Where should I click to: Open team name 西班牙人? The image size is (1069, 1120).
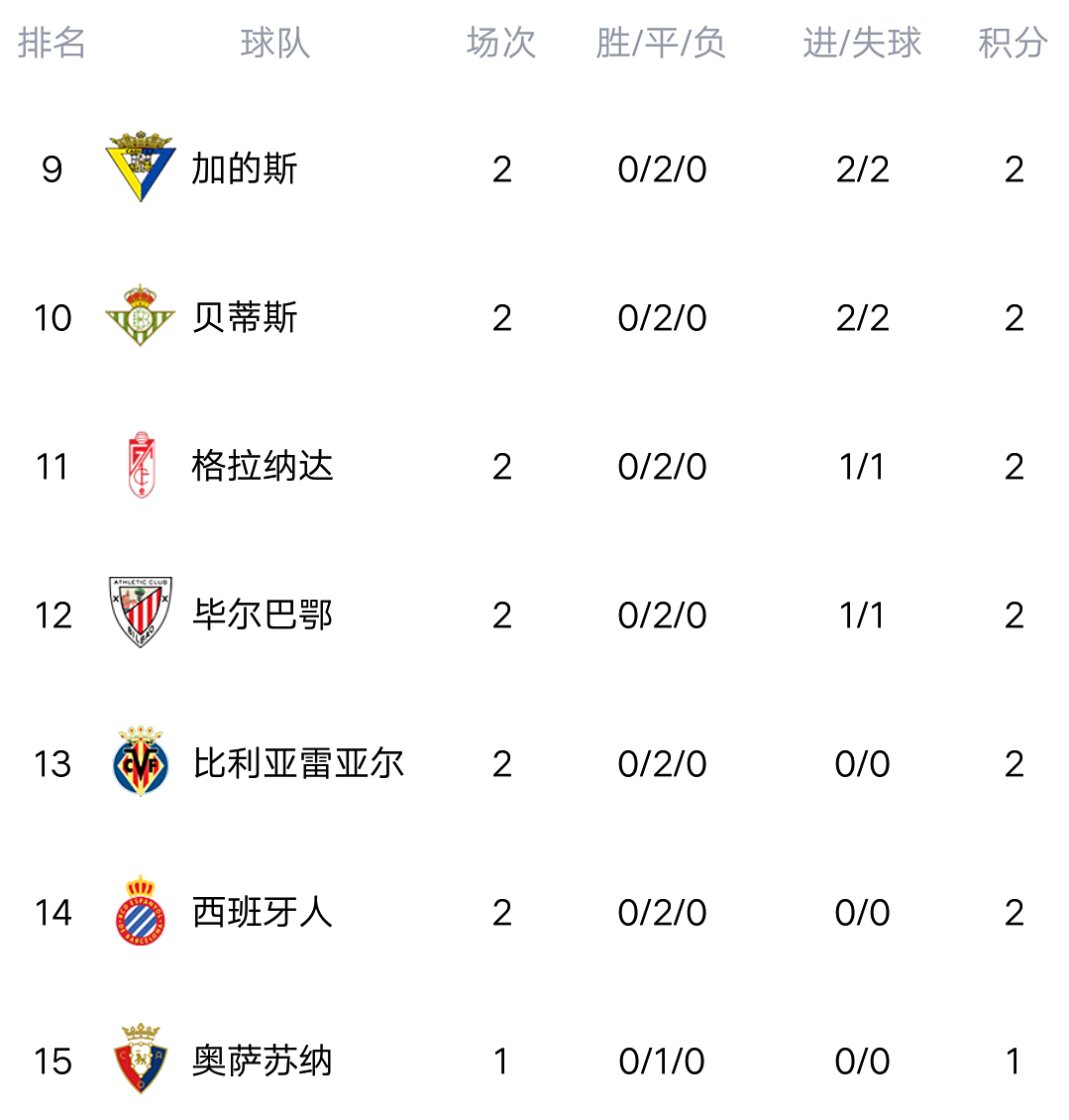click(x=263, y=912)
